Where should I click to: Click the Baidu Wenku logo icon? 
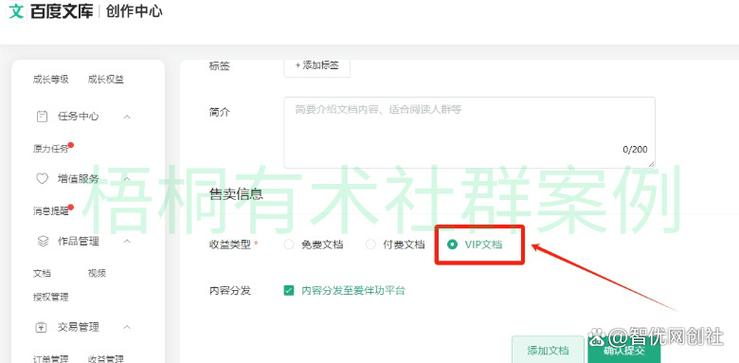16,11
